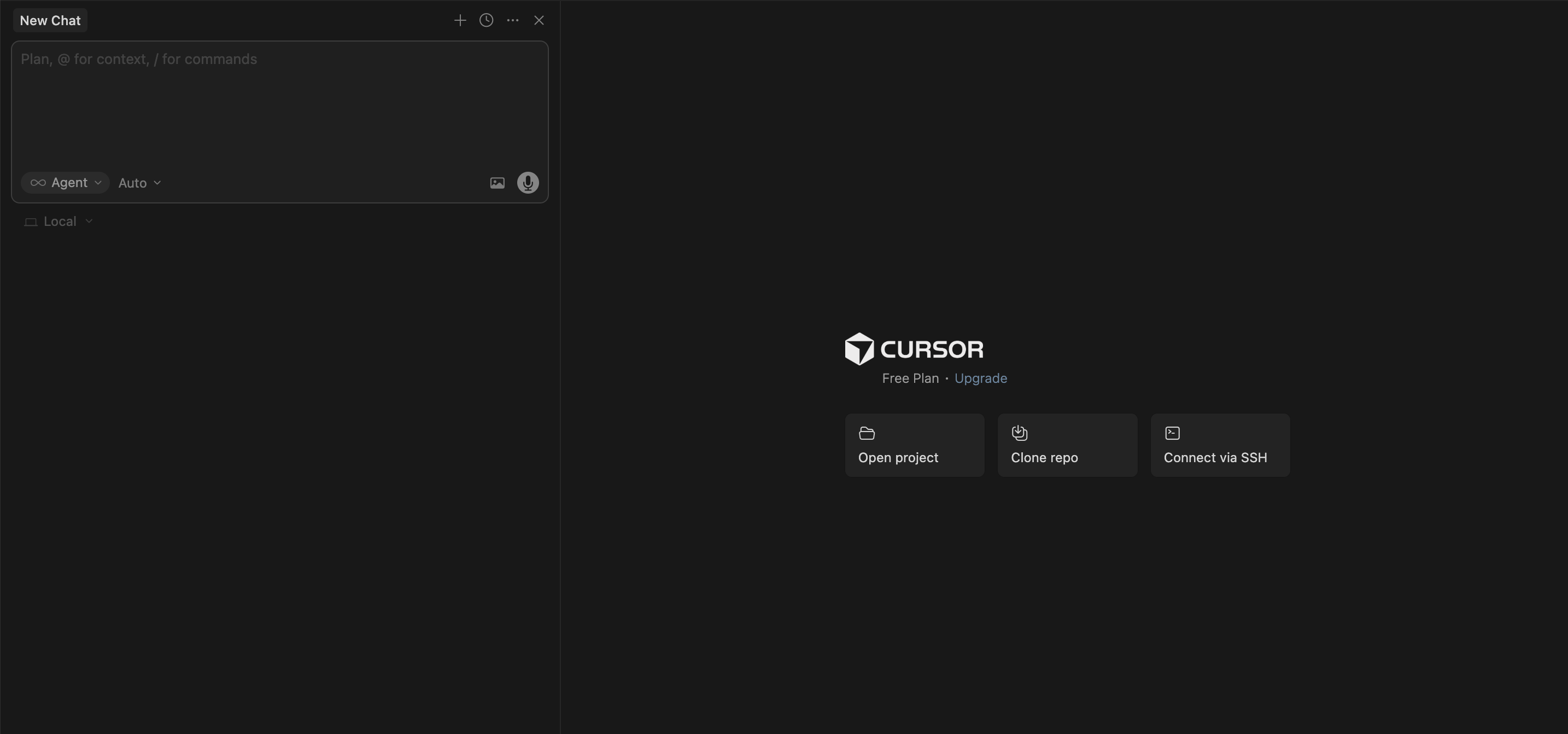Click the Cursor cube logo
The height and width of the screenshot is (734, 1568).
point(859,349)
